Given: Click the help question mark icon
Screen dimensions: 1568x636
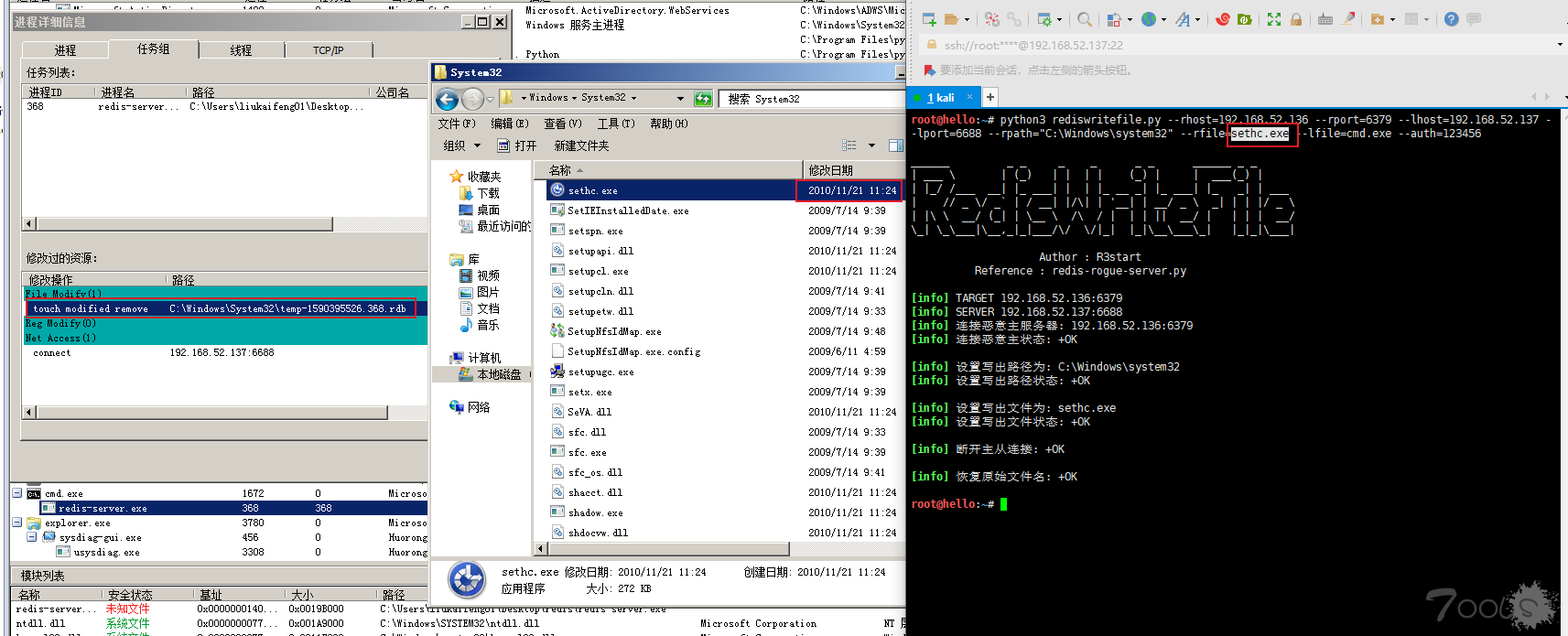Looking at the screenshot, I should coord(1452,19).
